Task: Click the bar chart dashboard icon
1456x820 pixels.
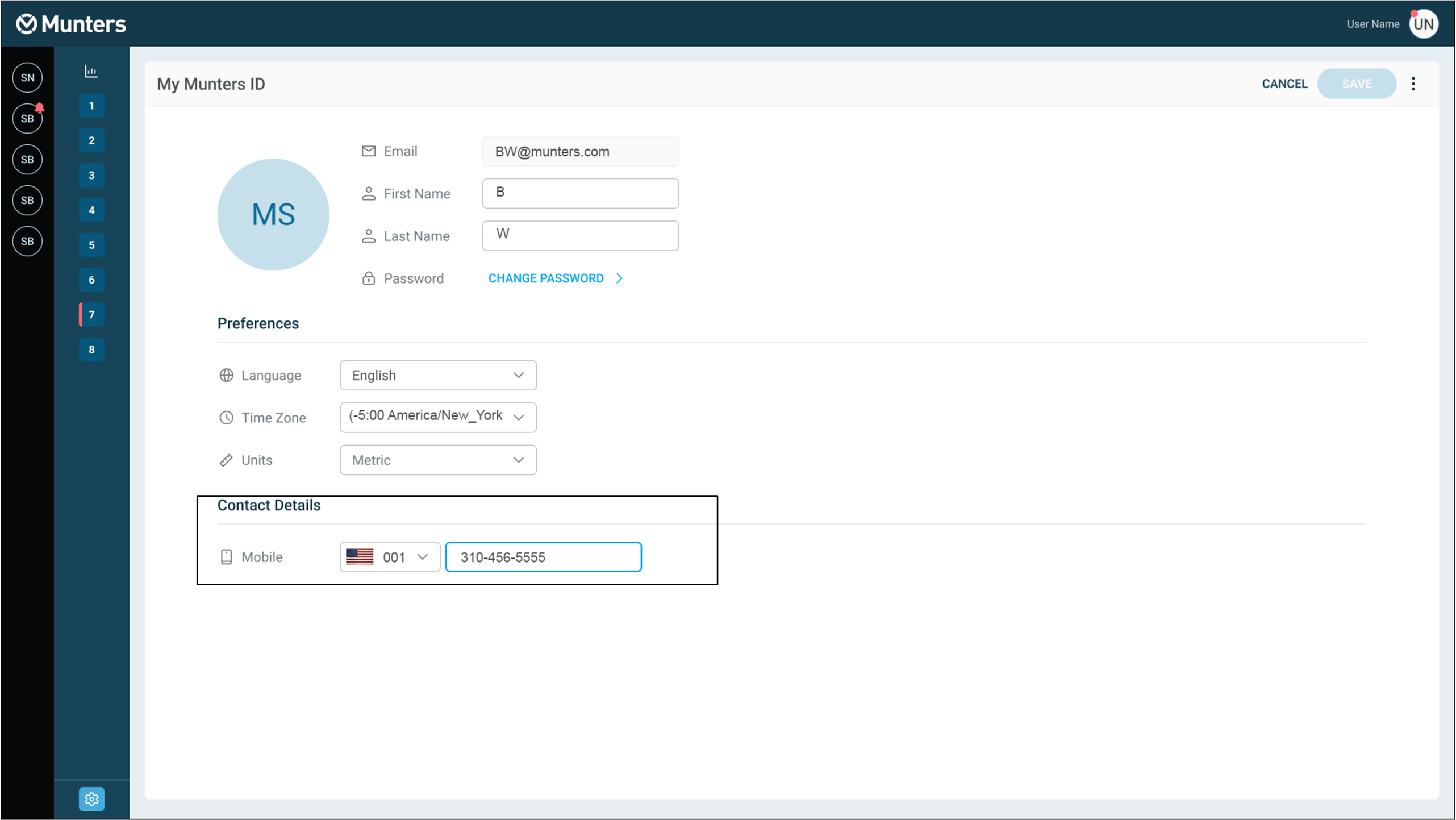Action: [91, 71]
